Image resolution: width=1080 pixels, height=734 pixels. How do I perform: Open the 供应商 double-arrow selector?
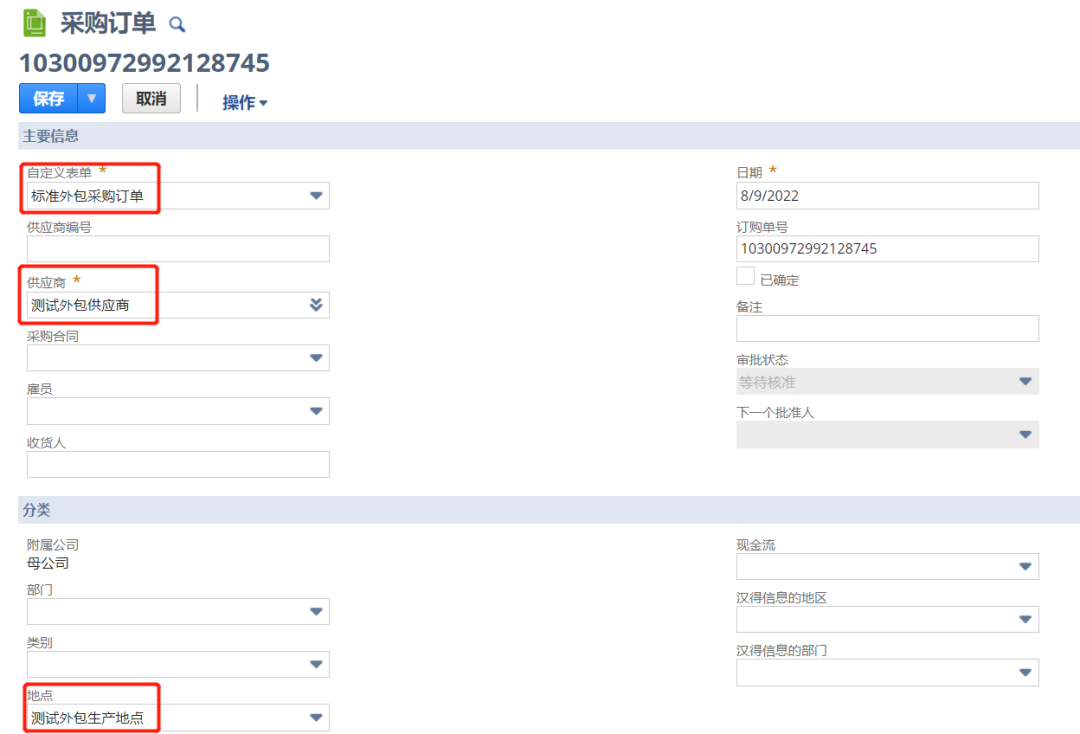coord(315,305)
